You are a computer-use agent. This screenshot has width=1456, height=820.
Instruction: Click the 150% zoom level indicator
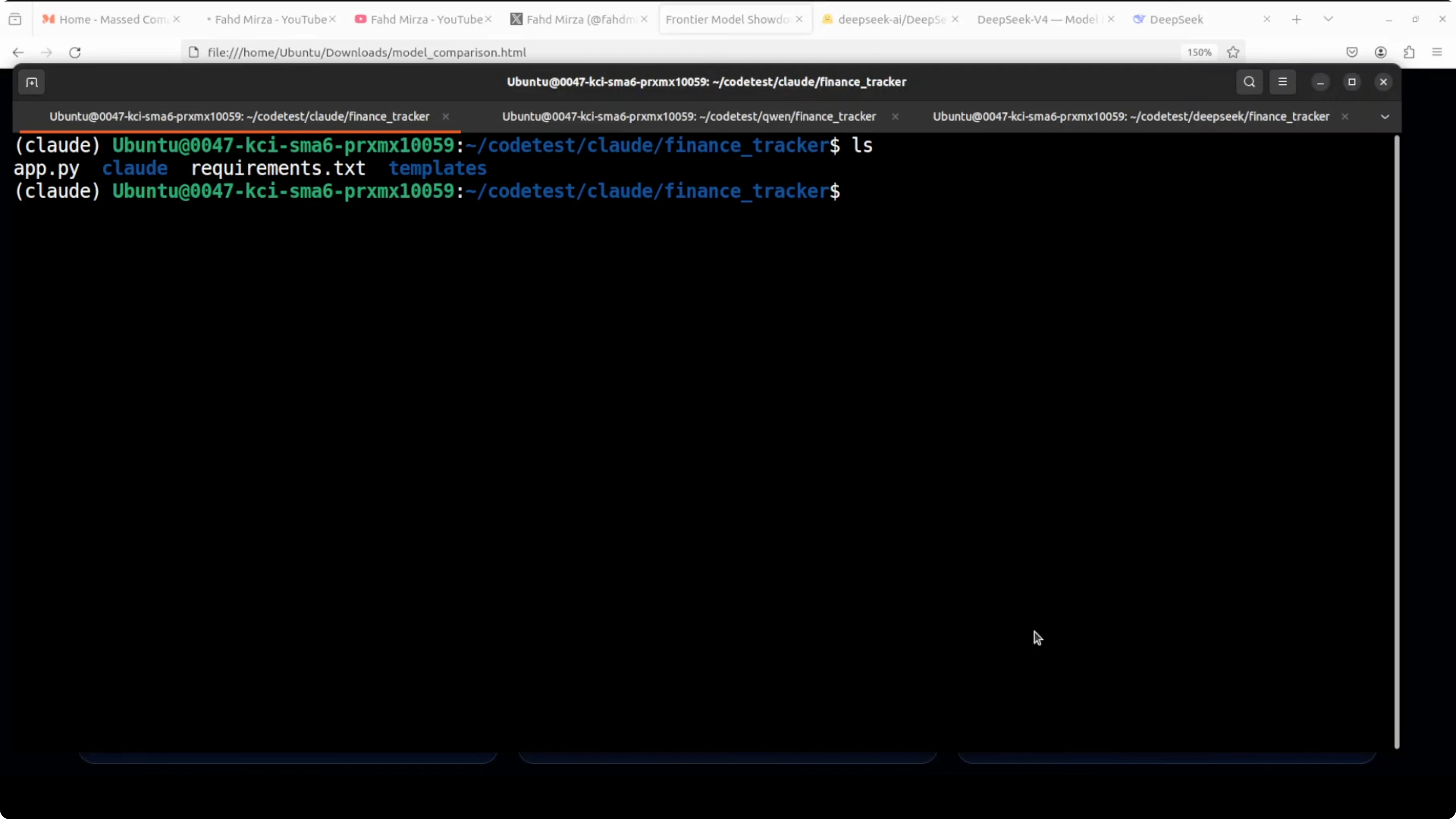click(1199, 53)
